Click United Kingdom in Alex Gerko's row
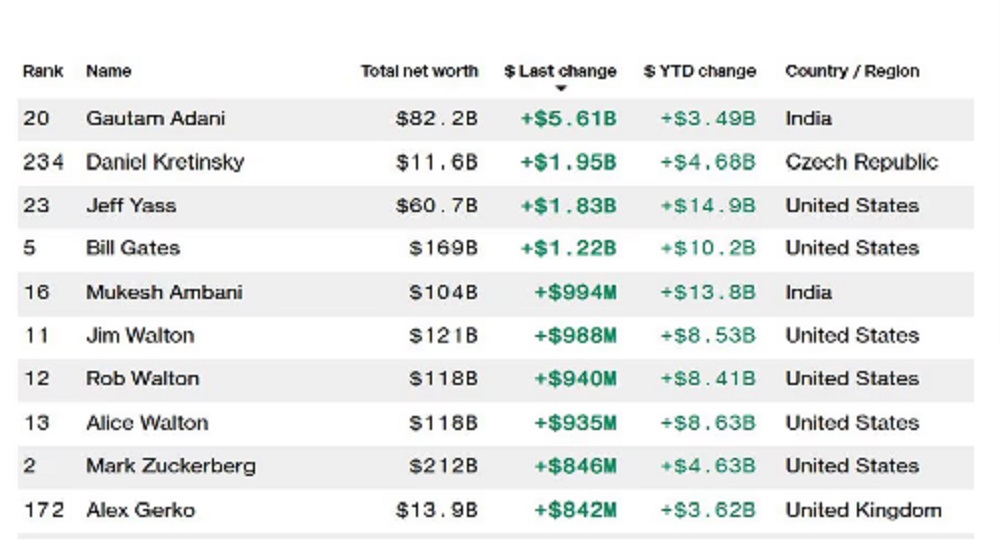The height and width of the screenshot is (559, 1000). tap(863, 509)
